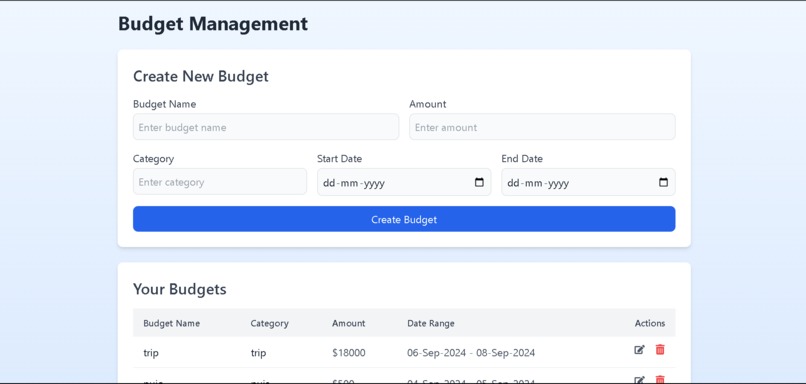Click the Budget Name column header
This screenshot has width=806, height=384.
pos(172,323)
